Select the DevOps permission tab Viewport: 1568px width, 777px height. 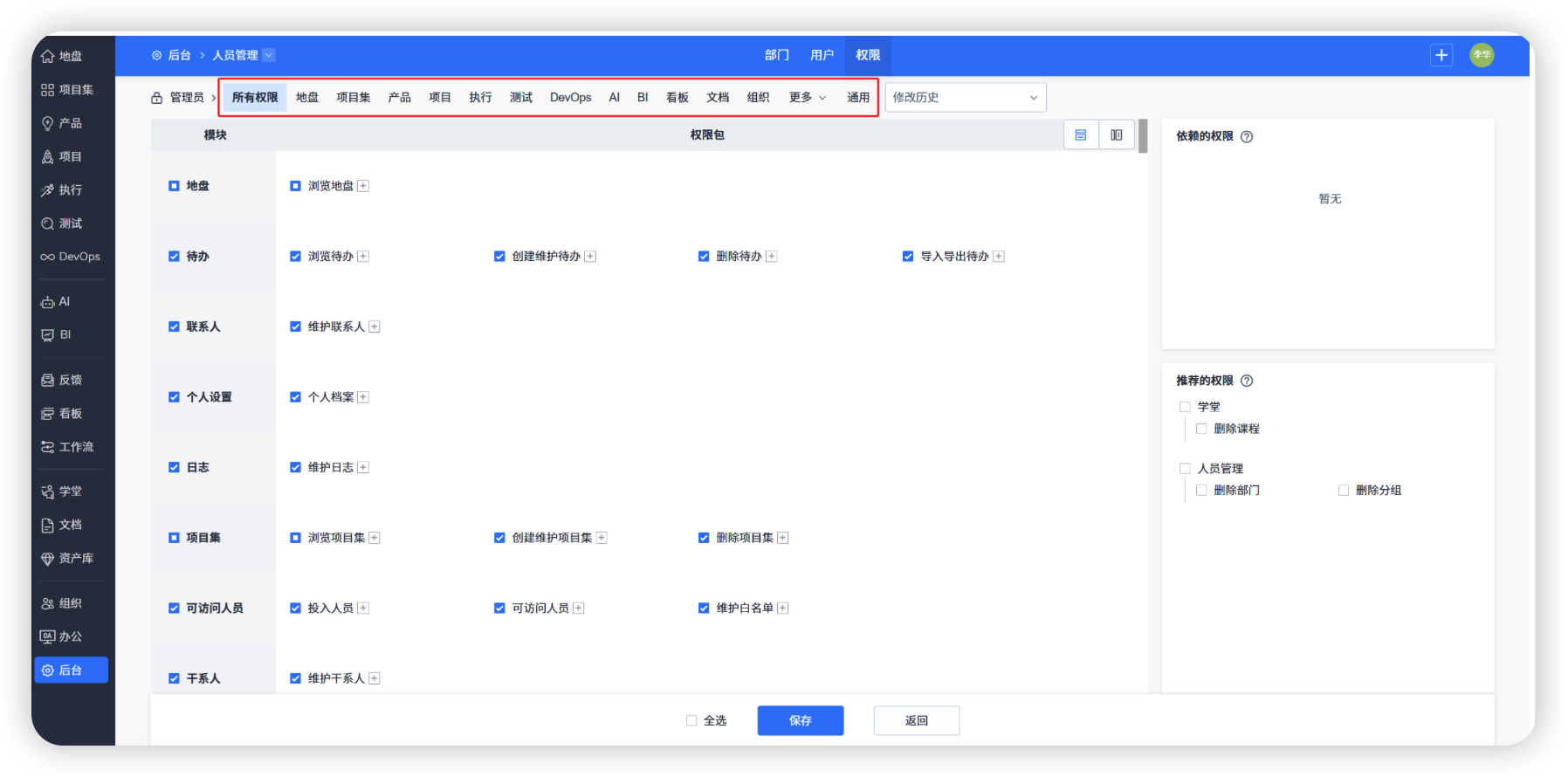(x=571, y=98)
